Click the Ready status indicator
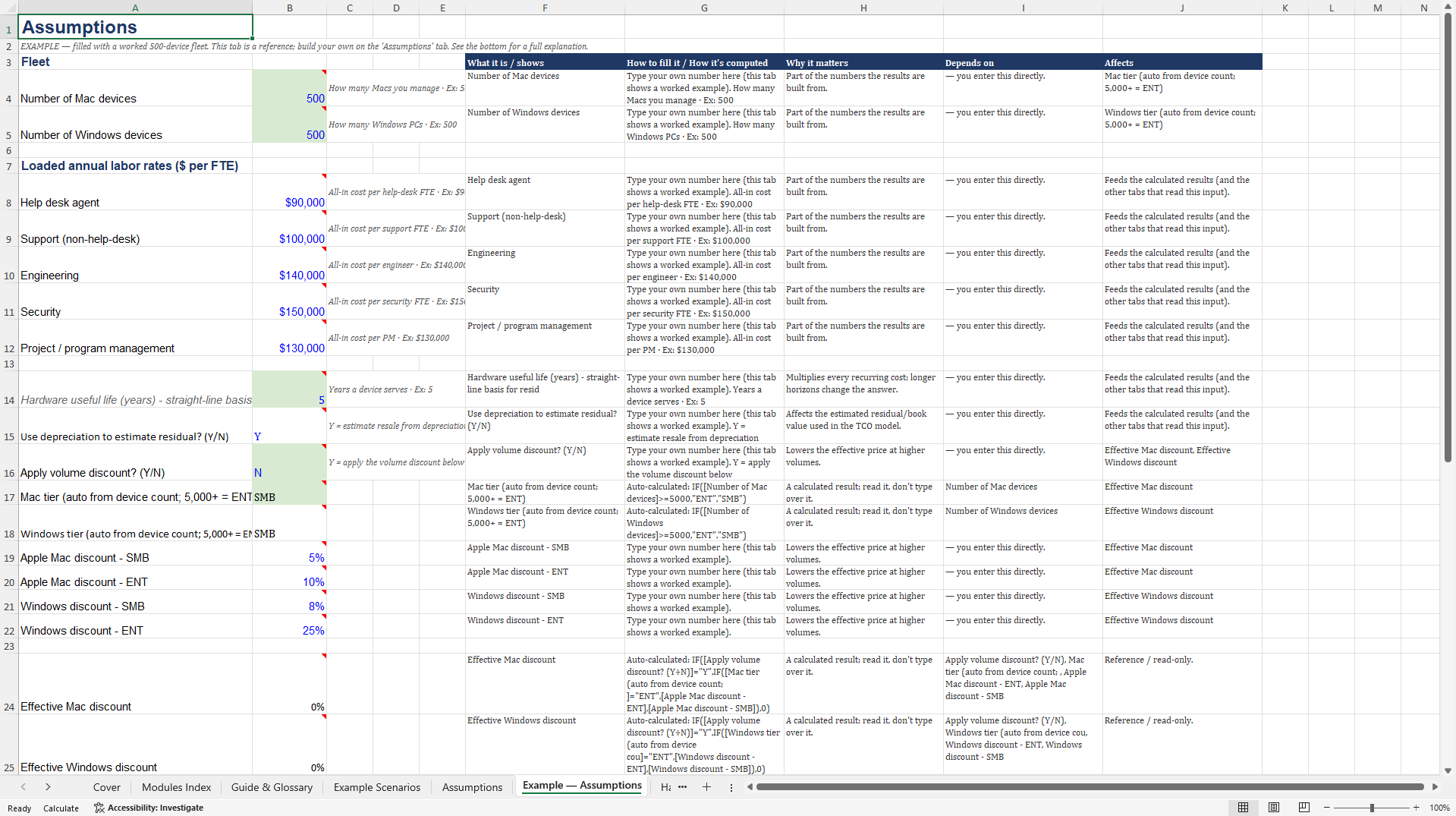 pos(19,808)
